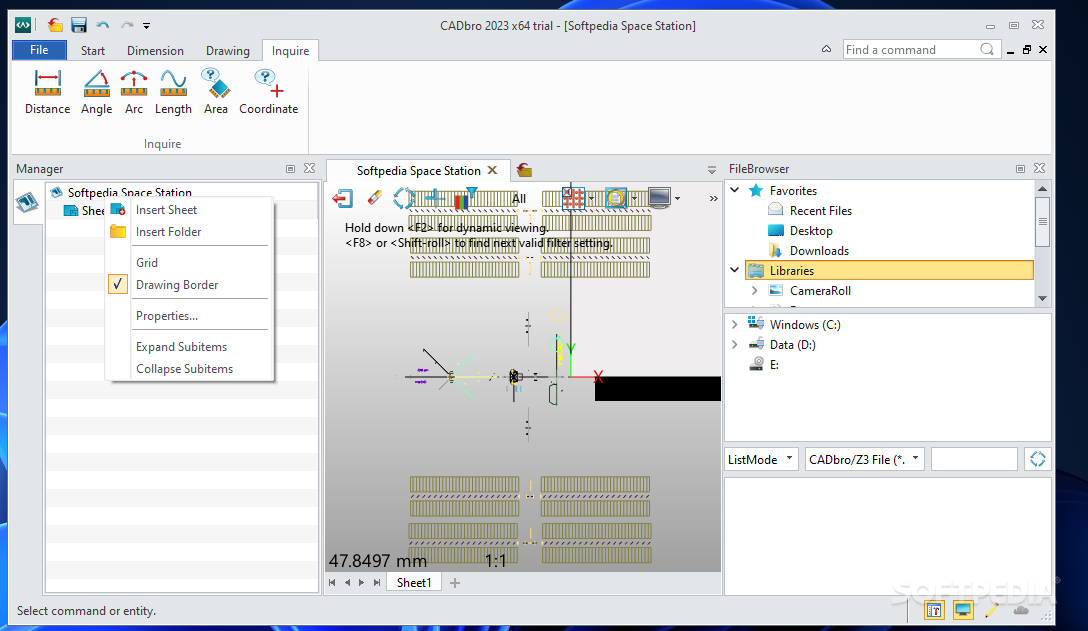This screenshot has width=1088, height=631.
Task: Click the open-file icon beside document tab
Action: [525, 170]
